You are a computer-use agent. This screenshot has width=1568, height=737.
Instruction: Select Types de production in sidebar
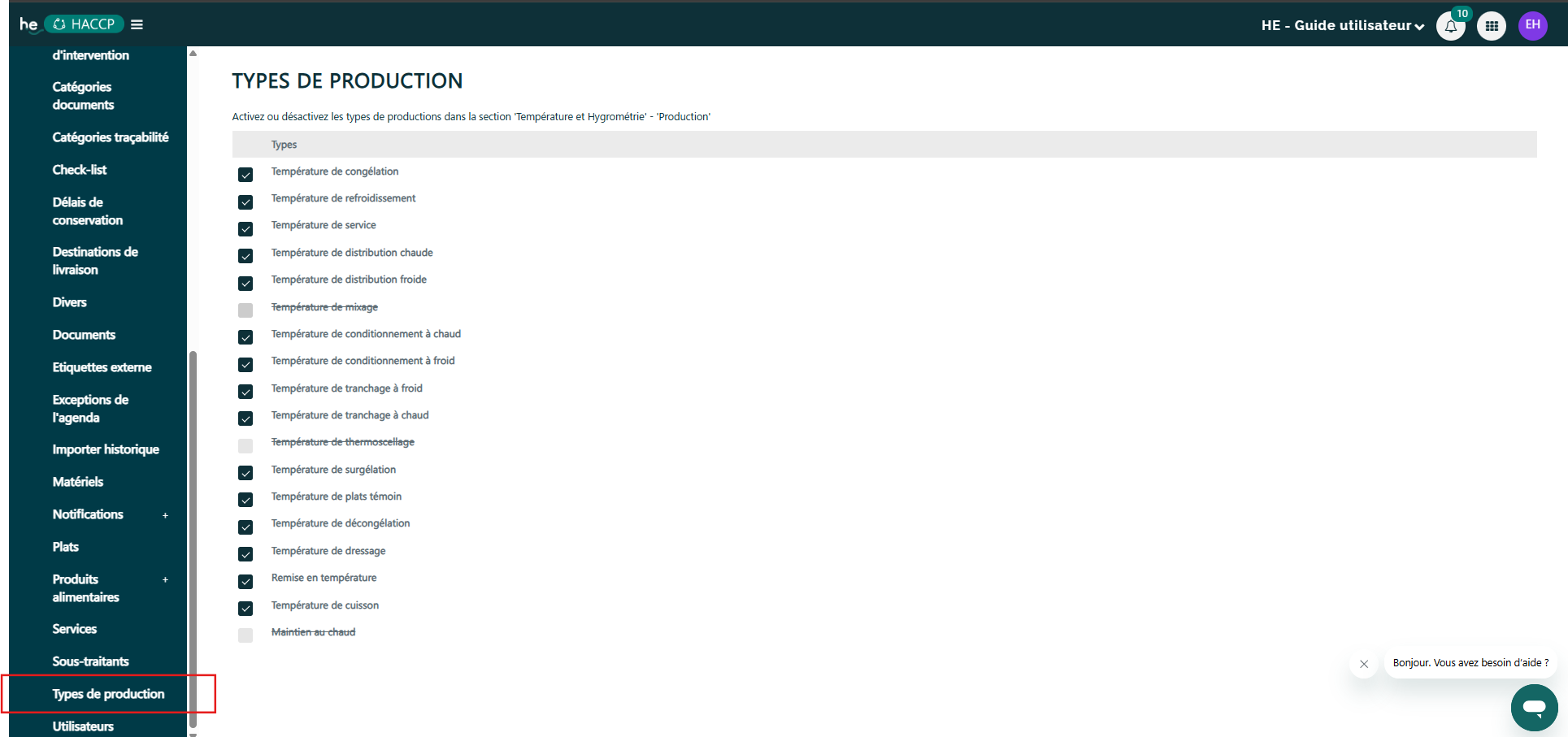[x=108, y=694]
